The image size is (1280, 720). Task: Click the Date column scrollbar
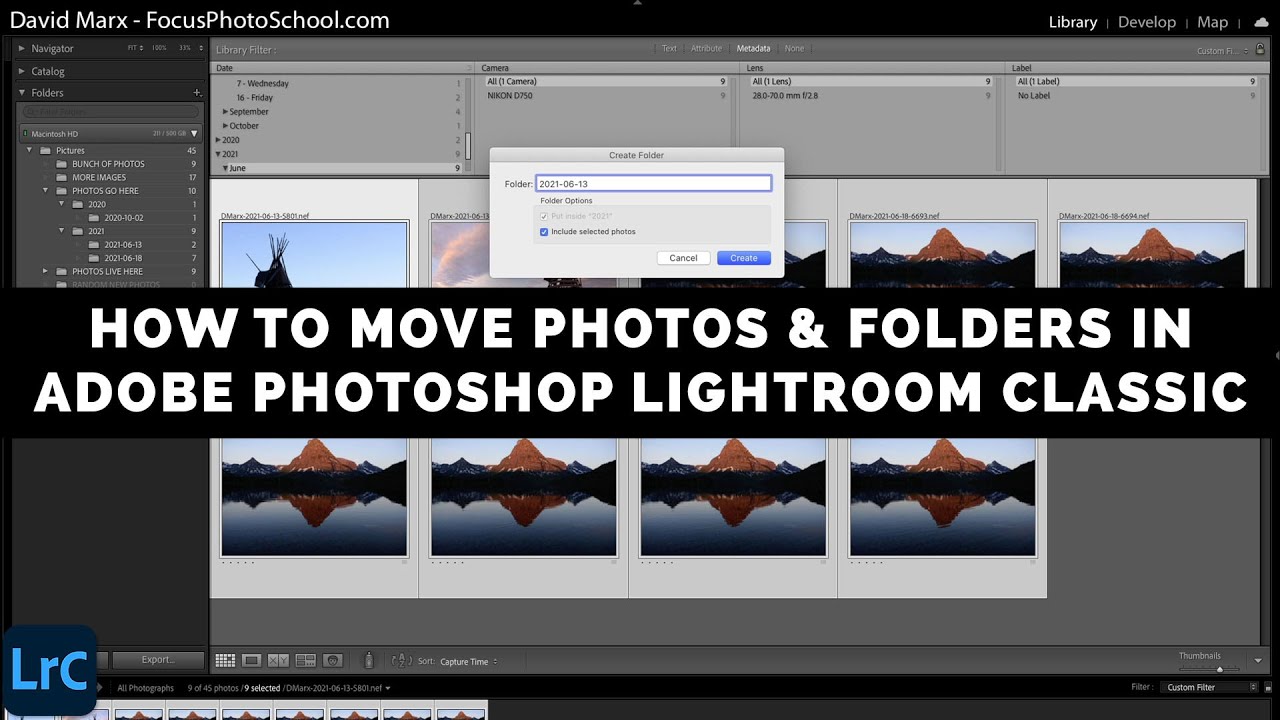(x=468, y=145)
